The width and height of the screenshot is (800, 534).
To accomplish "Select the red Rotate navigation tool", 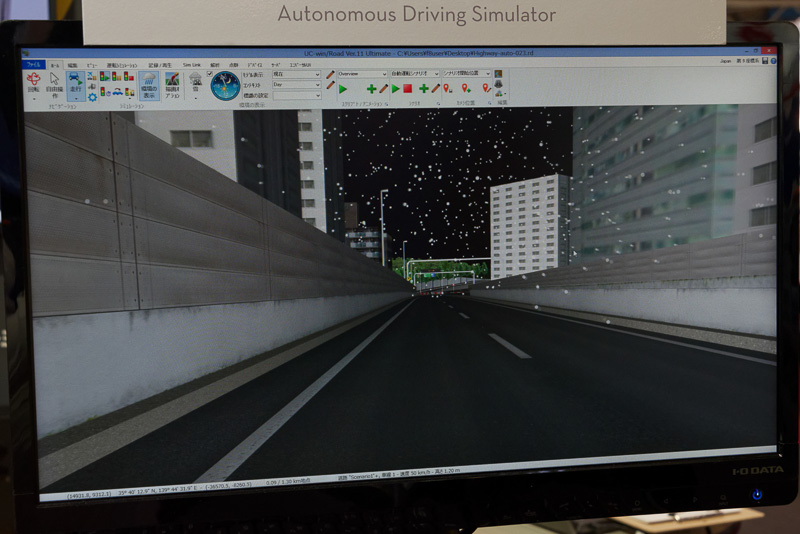I will point(34,82).
